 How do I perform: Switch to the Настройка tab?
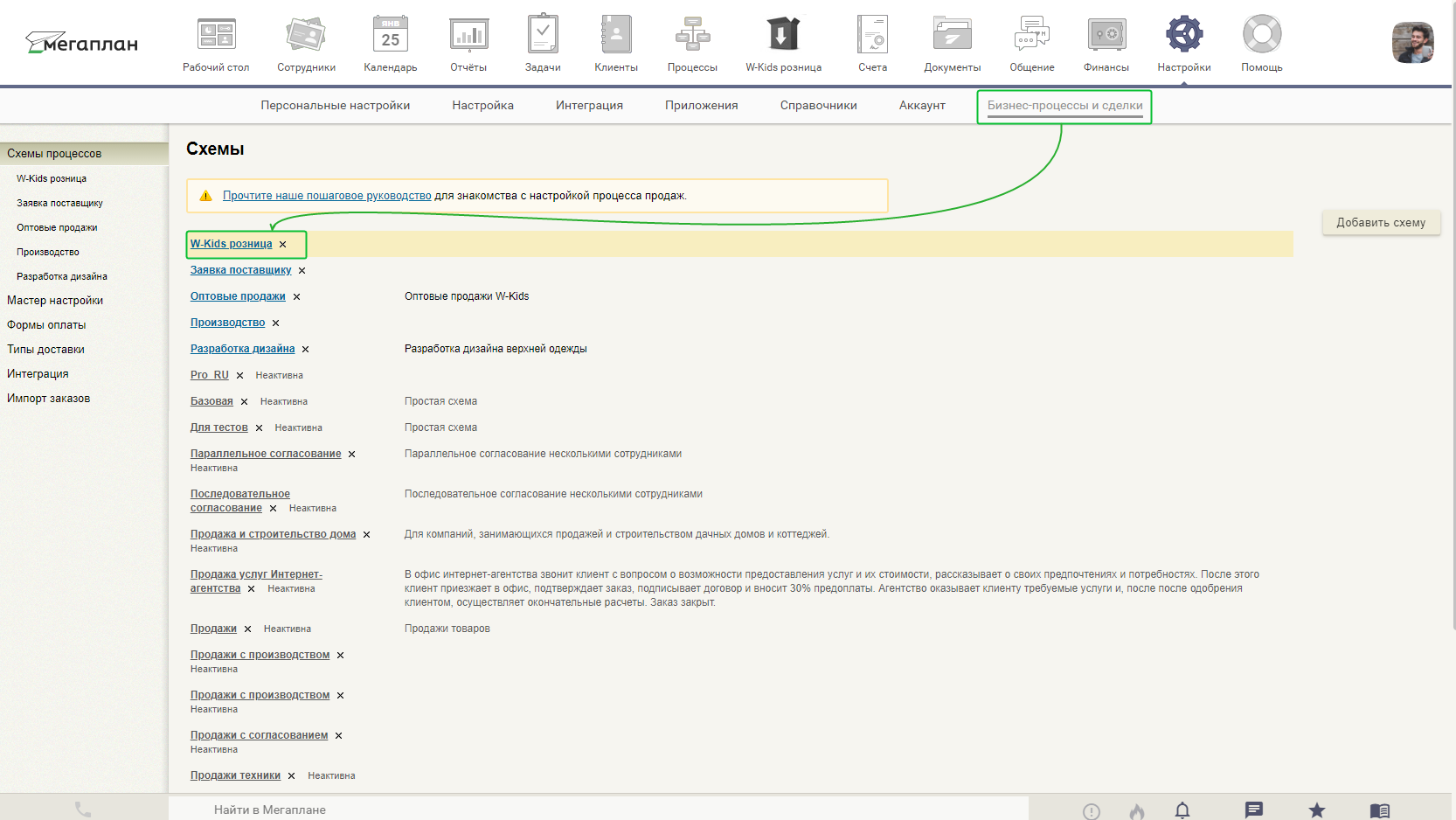(483, 106)
